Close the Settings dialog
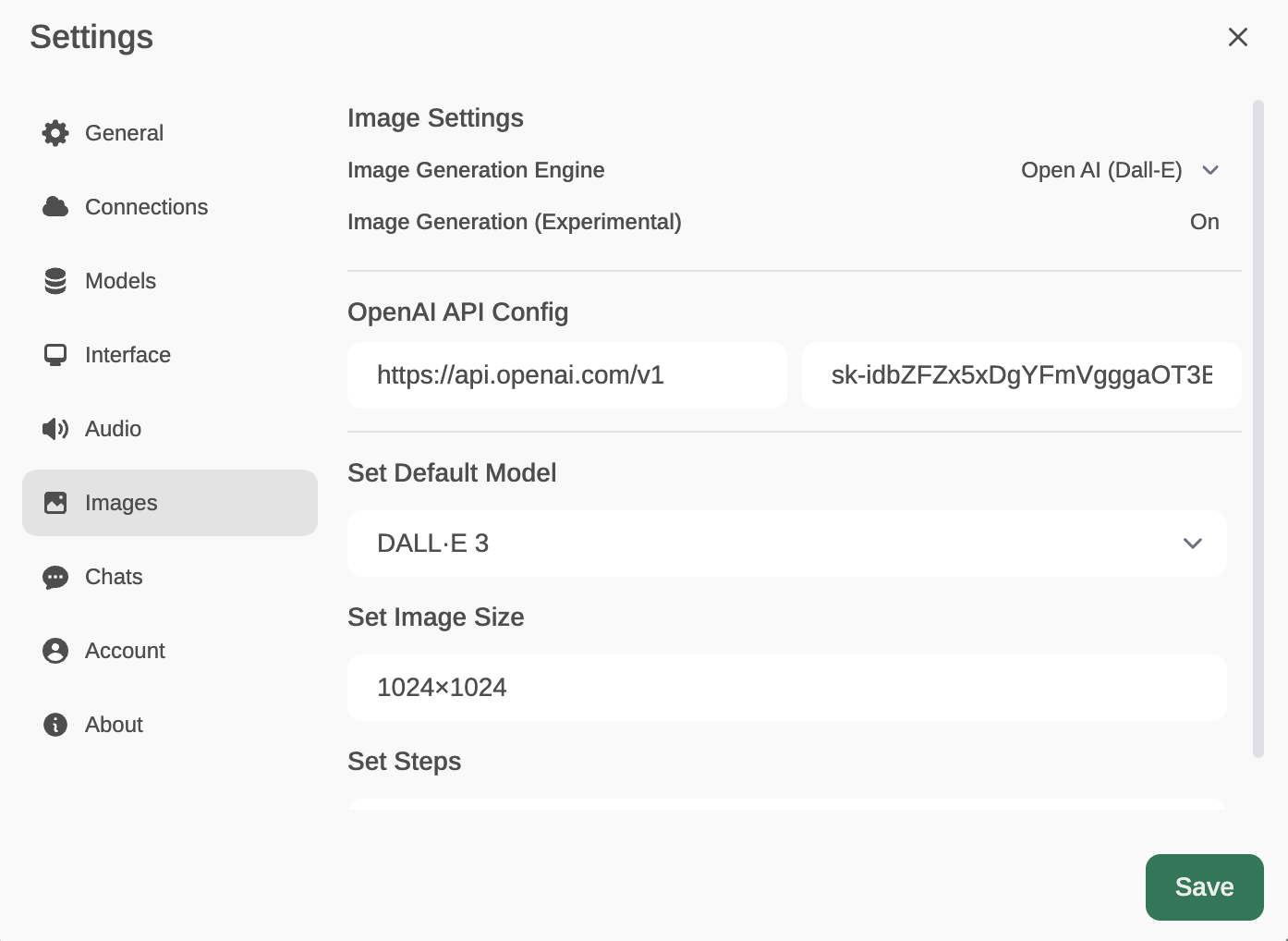Viewport: 1288px width, 941px height. 1238,37
